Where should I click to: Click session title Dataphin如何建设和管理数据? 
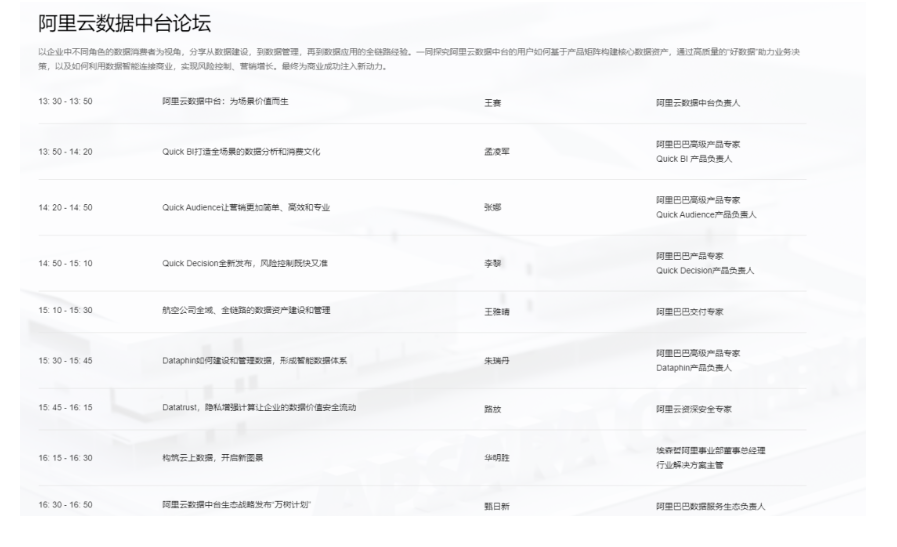pyautogui.click(x=218, y=361)
